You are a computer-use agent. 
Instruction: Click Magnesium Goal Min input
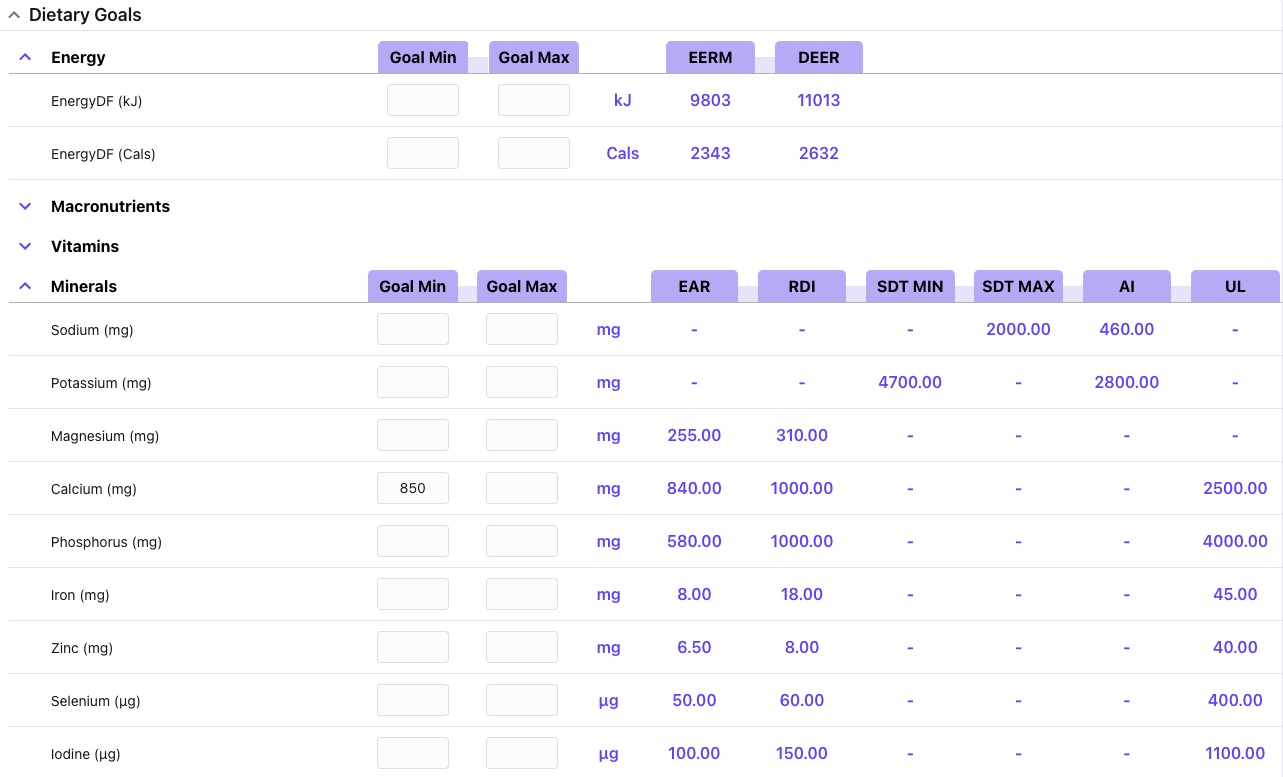[413, 435]
